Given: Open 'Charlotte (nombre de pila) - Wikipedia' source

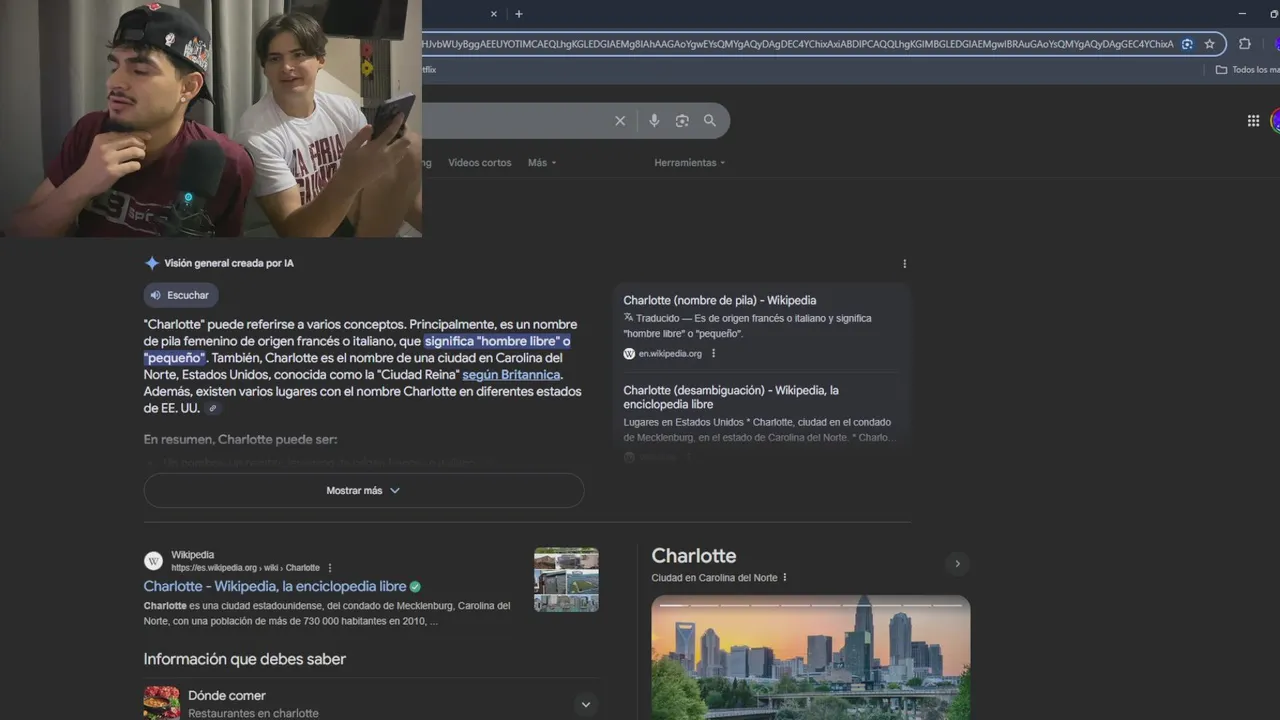Looking at the screenshot, I should tap(720, 300).
